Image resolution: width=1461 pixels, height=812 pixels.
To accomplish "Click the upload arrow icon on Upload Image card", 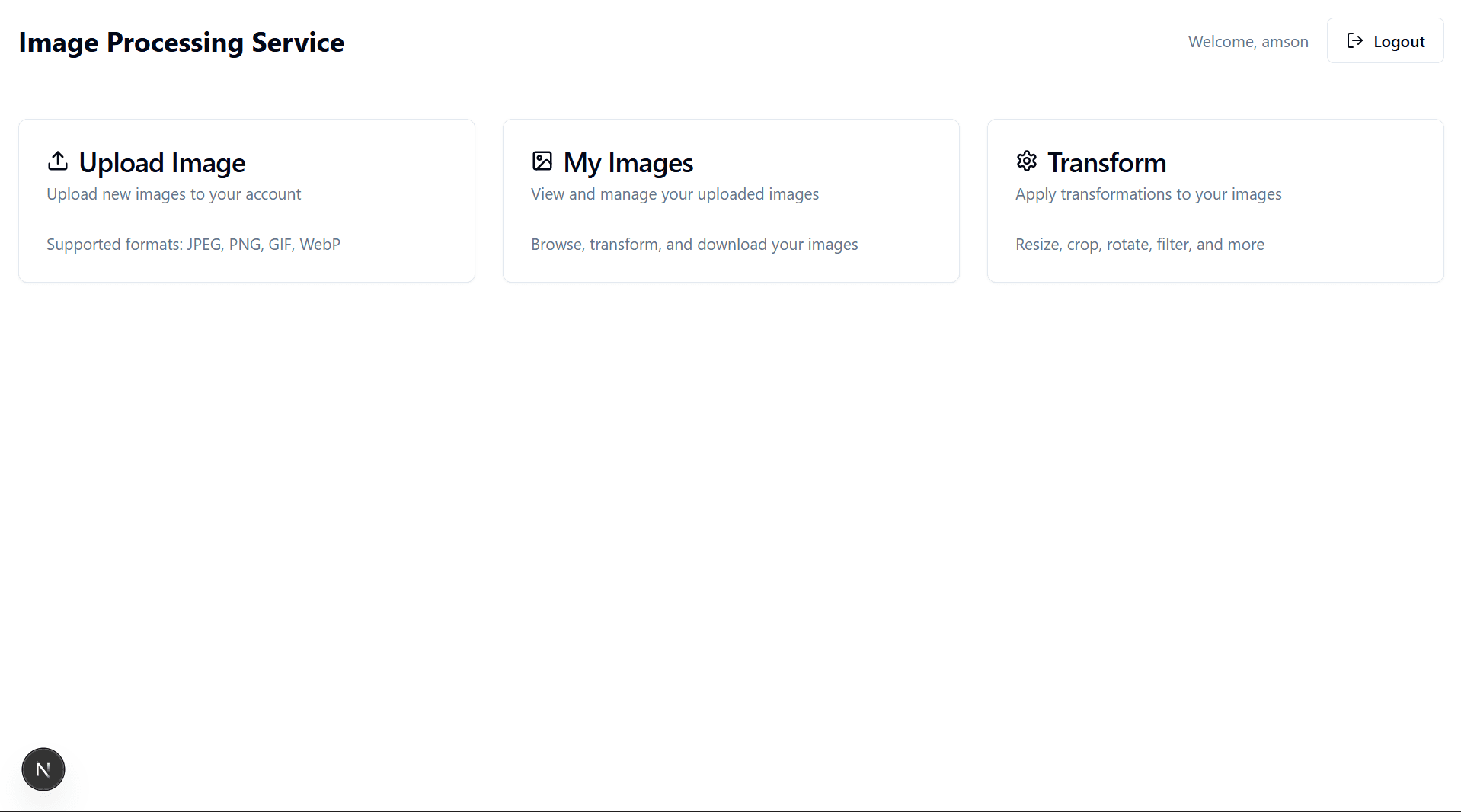I will (x=57, y=161).
